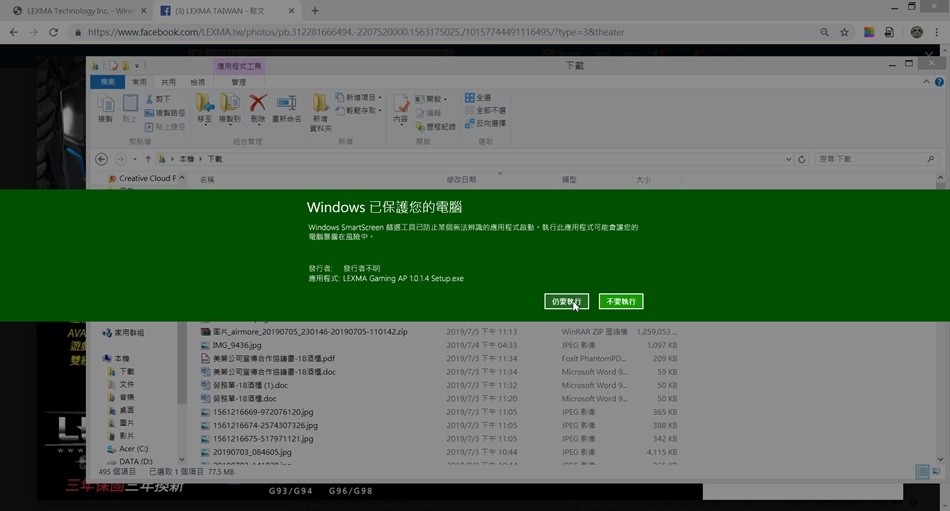Open recent locations dropdown beside forward arrow
The image size is (950, 511).
(x=135, y=159)
